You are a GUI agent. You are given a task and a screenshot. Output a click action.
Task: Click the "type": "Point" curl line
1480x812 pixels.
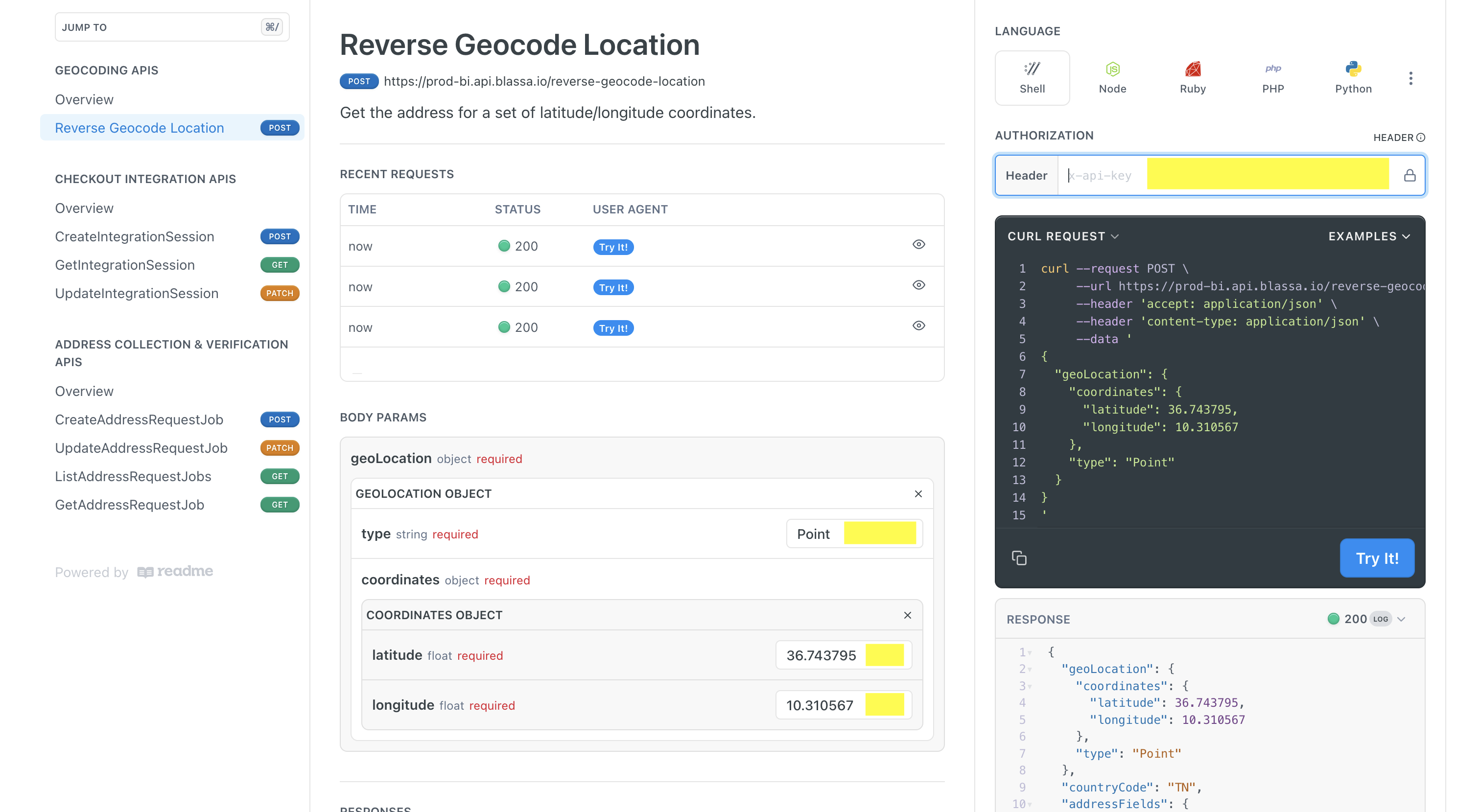[x=1121, y=462]
